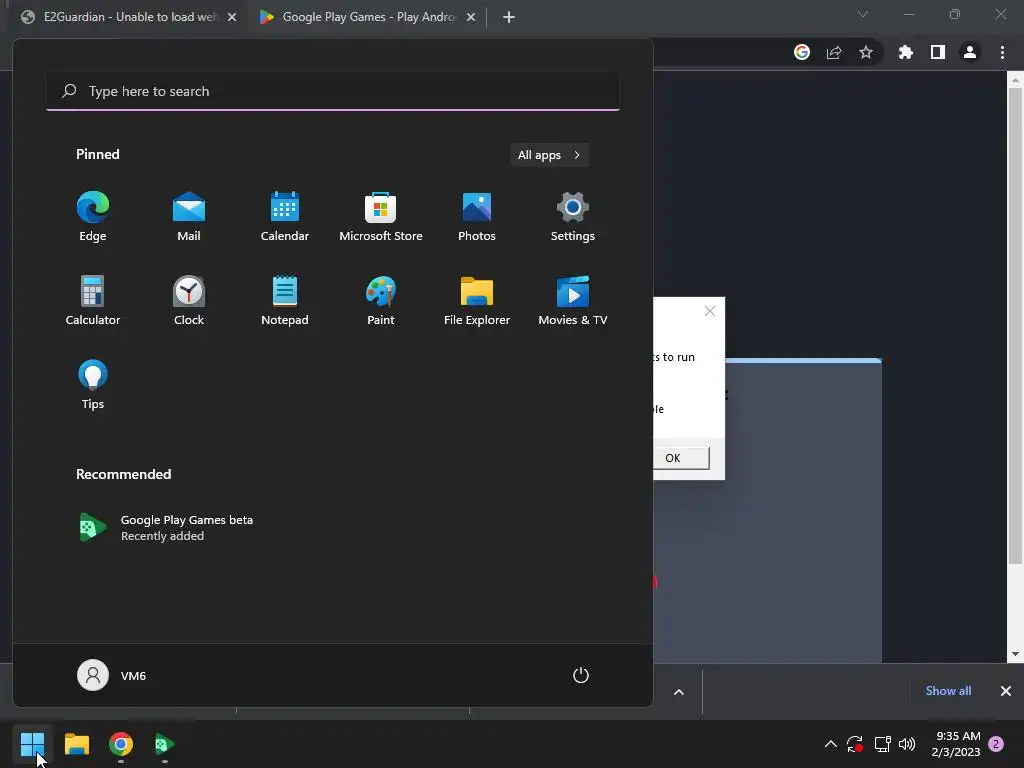Viewport: 1024px width, 768px height.
Task: Focus the Type here to search box
Action: 333,91
